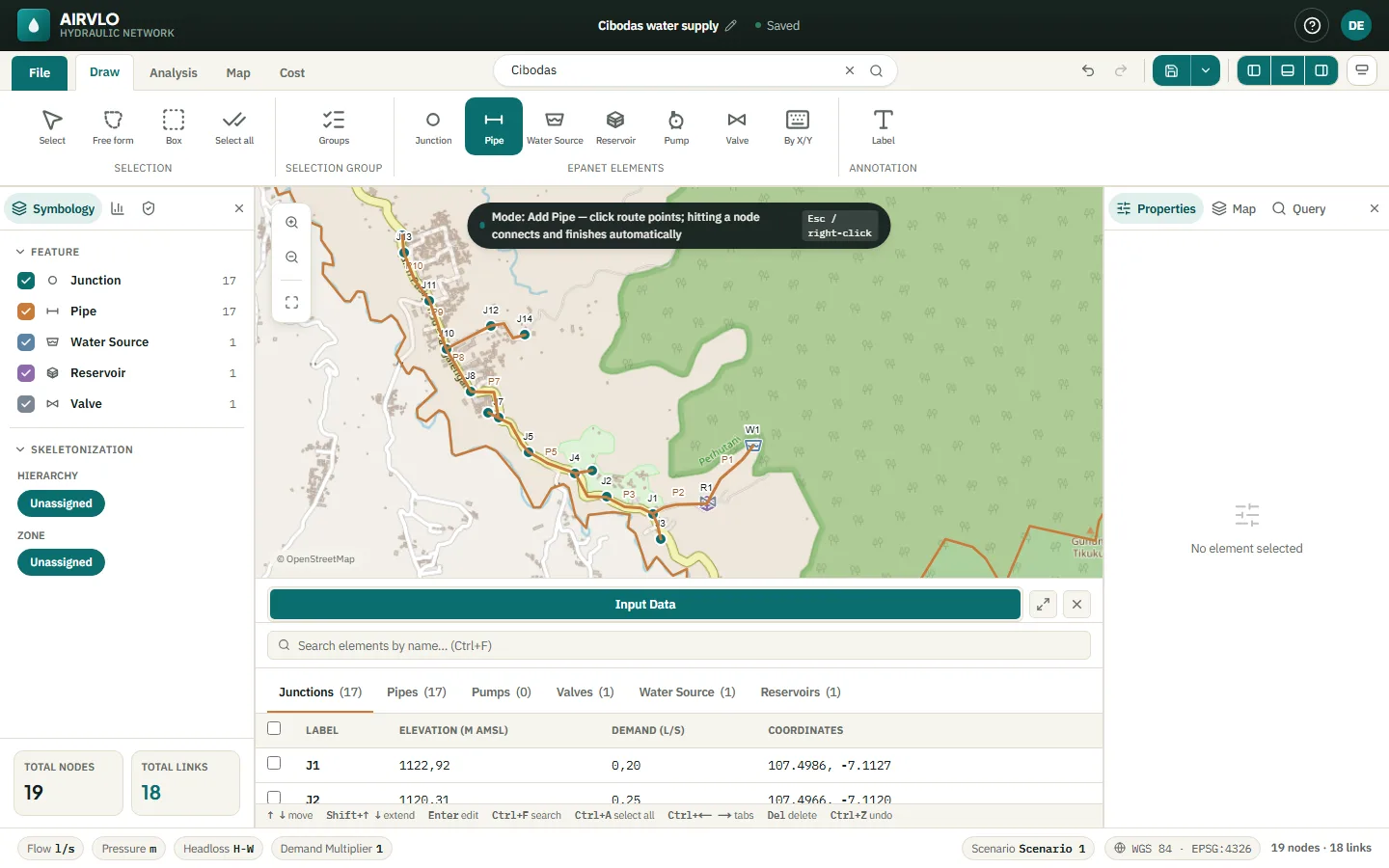
Task: Open the WGS 84 EPSG:4326 selector
Action: (1182, 849)
